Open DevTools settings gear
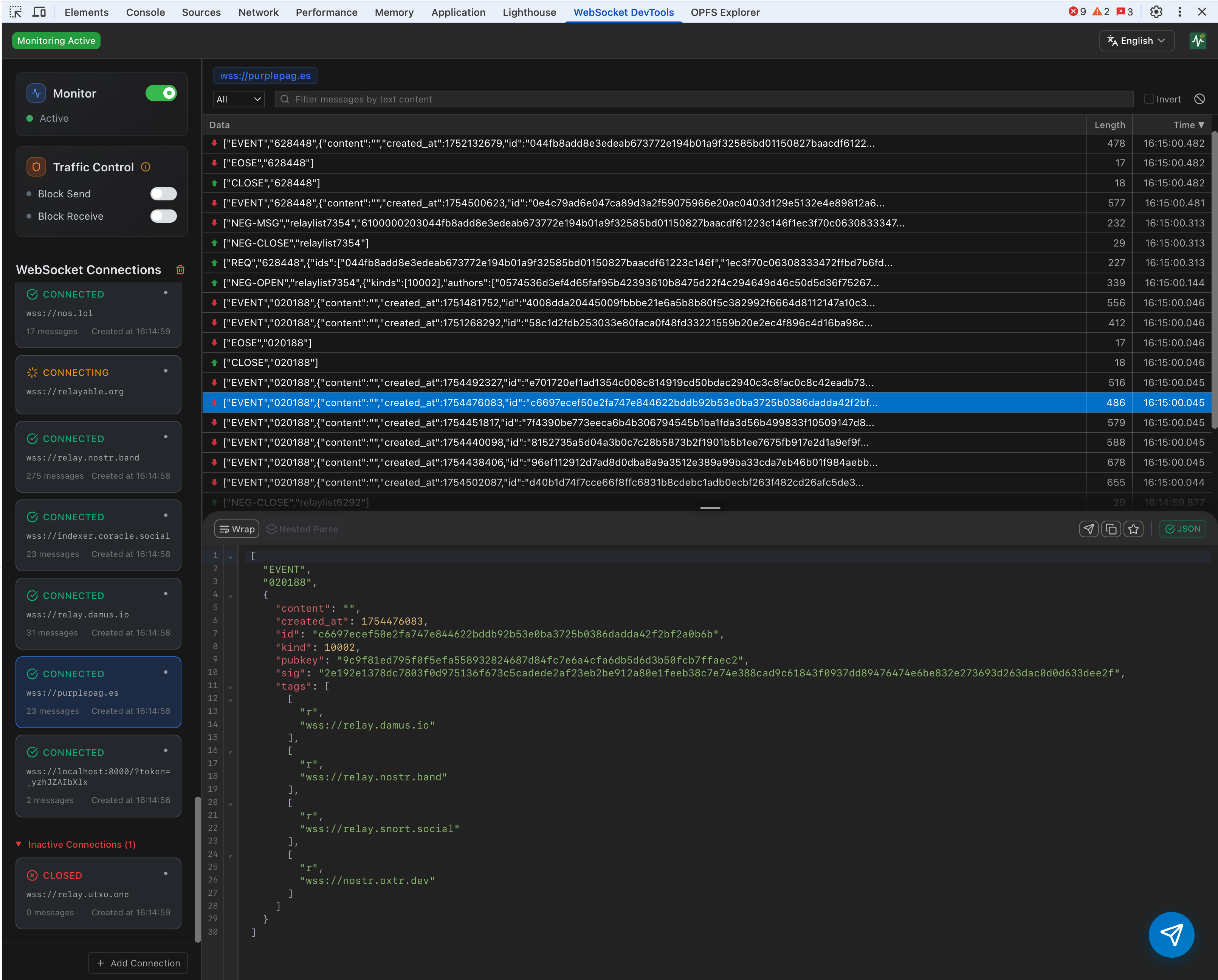The height and width of the screenshot is (980, 1218). (1156, 12)
